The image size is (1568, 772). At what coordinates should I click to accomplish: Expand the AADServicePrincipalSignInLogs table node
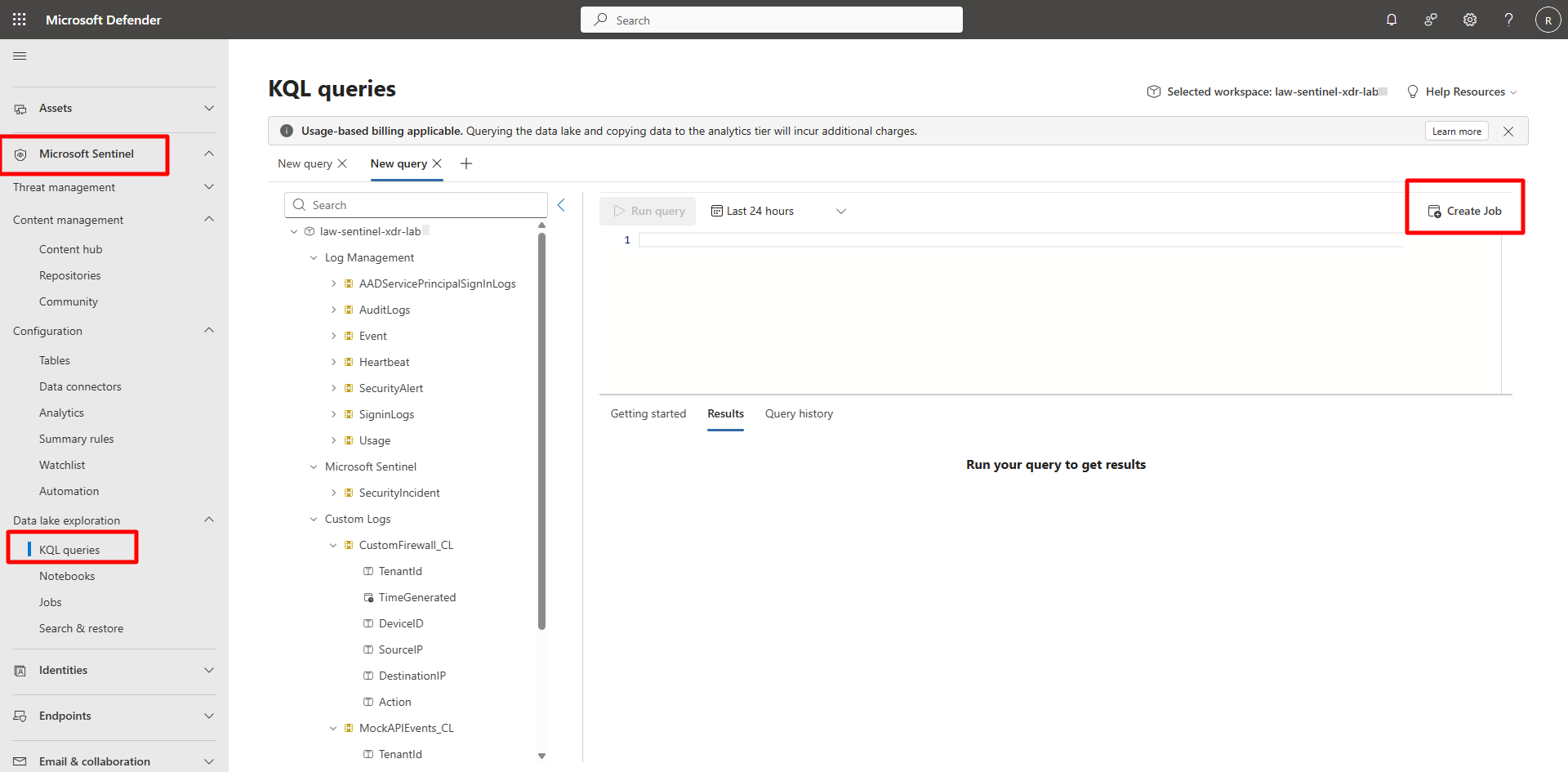(333, 283)
